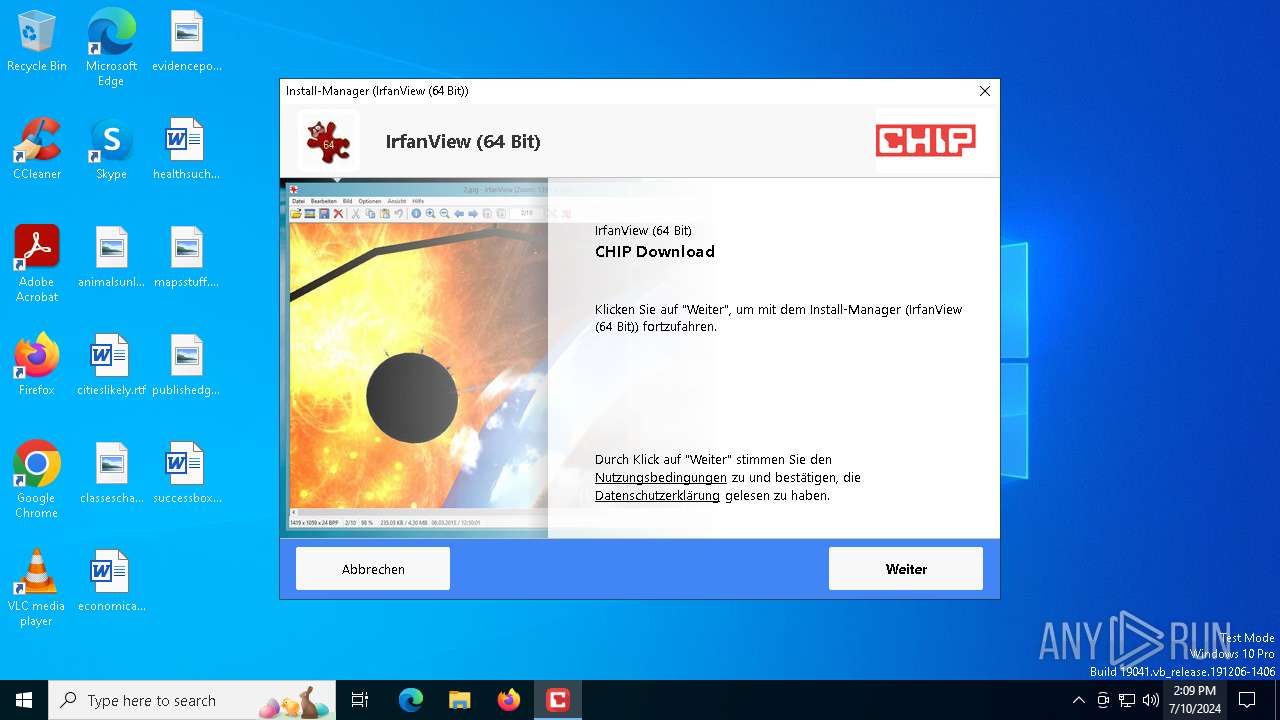Select VLC media player shortcut
Screen dimensions: 1280x720
coord(37,587)
